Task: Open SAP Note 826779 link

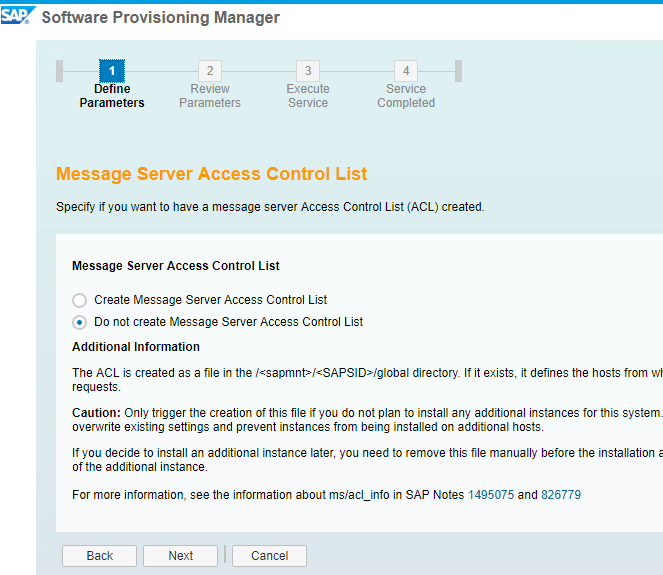Action: (561, 495)
